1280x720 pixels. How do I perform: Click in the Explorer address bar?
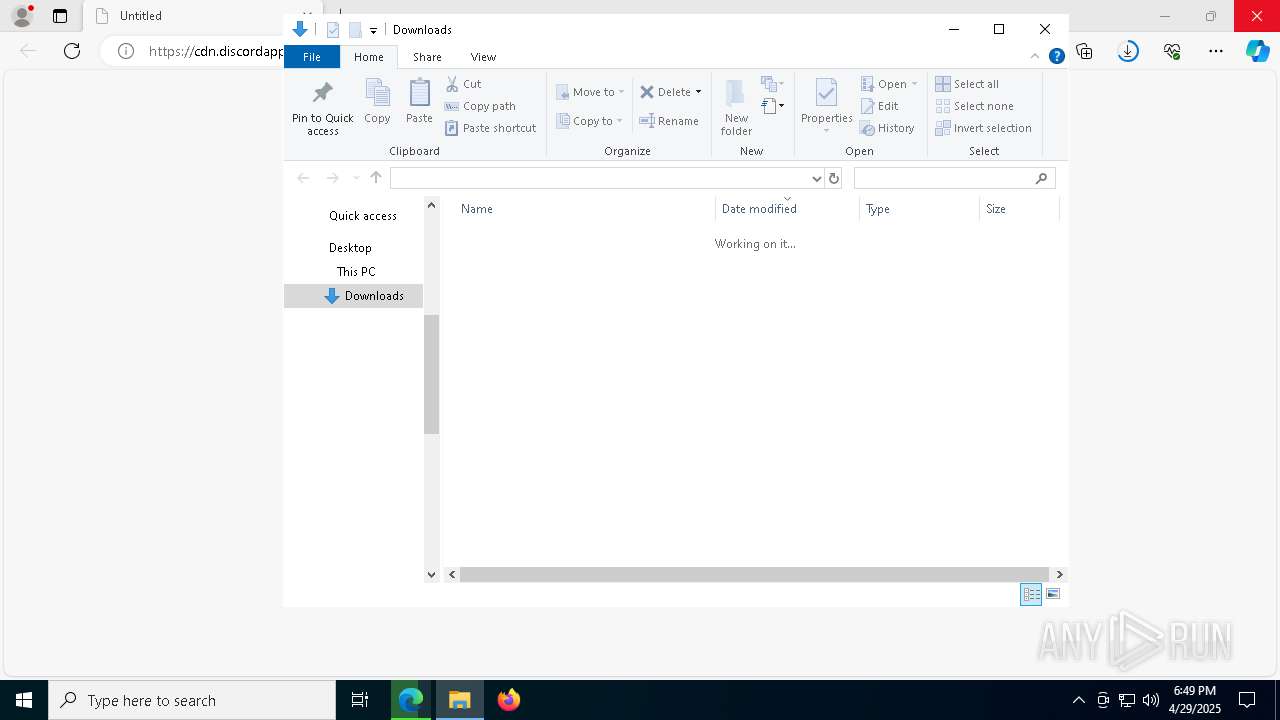(x=600, y=178)
